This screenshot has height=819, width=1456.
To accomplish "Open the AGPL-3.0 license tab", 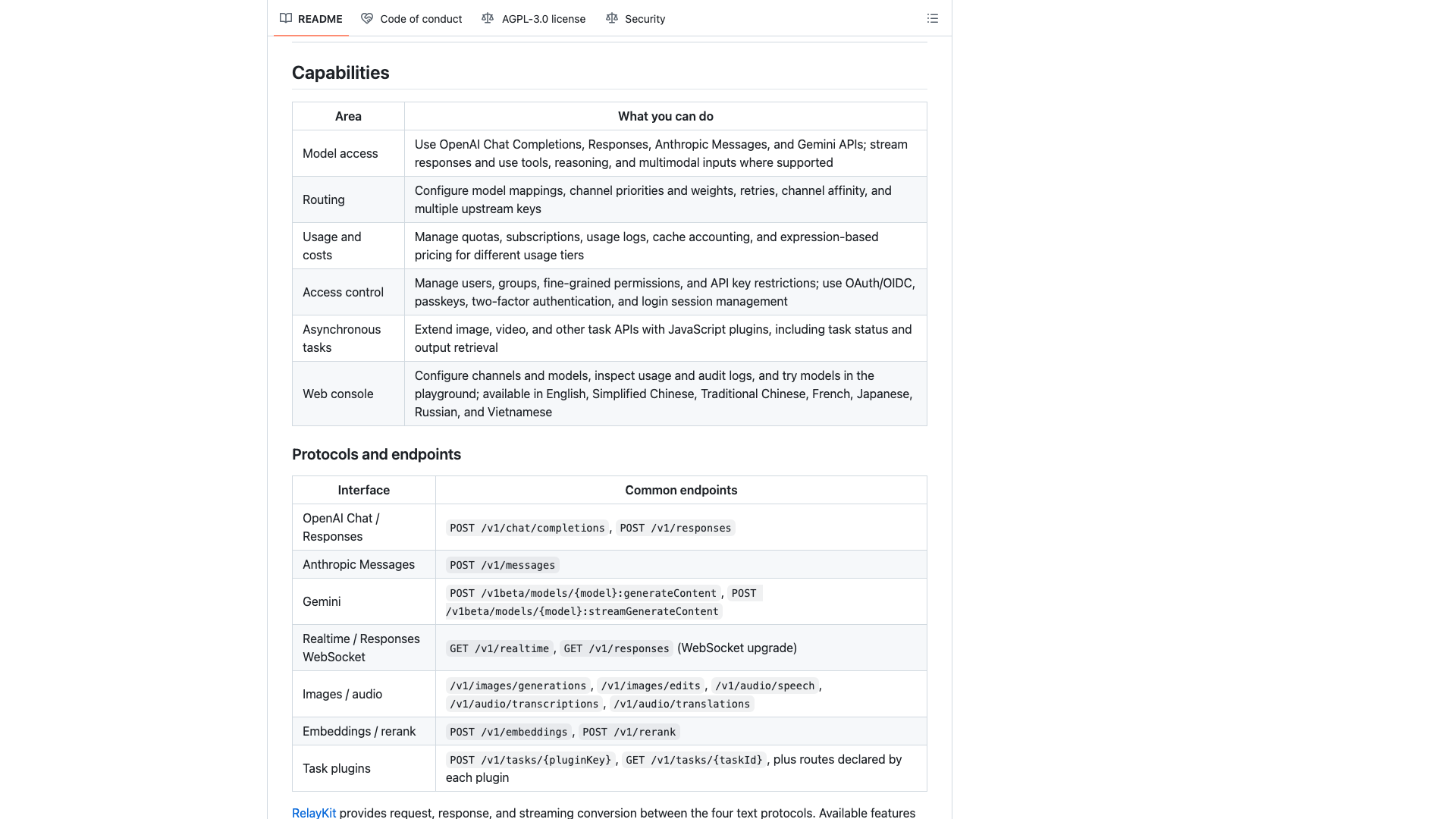I will (534, 18).
